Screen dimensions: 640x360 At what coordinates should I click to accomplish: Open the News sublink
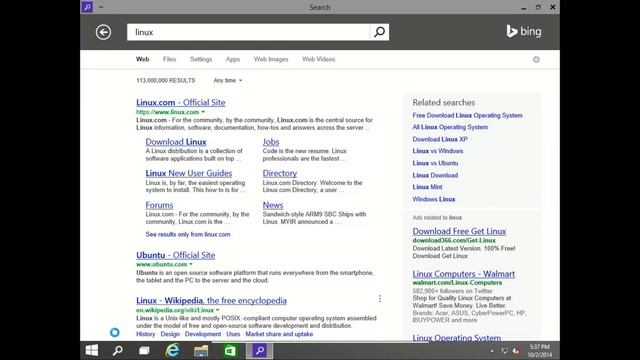coord(273,205)
